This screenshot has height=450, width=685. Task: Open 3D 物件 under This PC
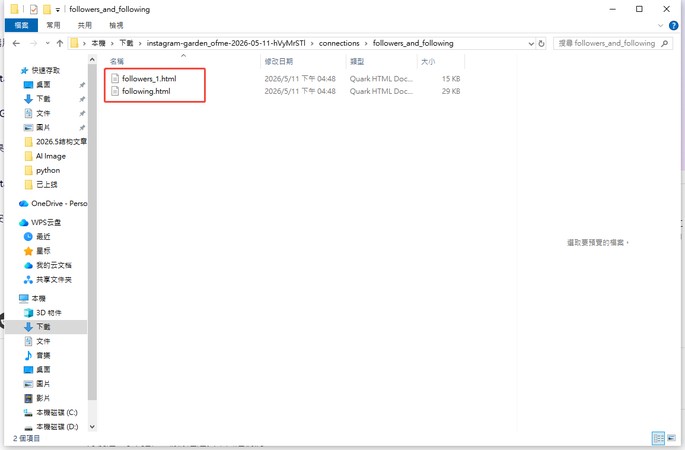coord(48,313)
